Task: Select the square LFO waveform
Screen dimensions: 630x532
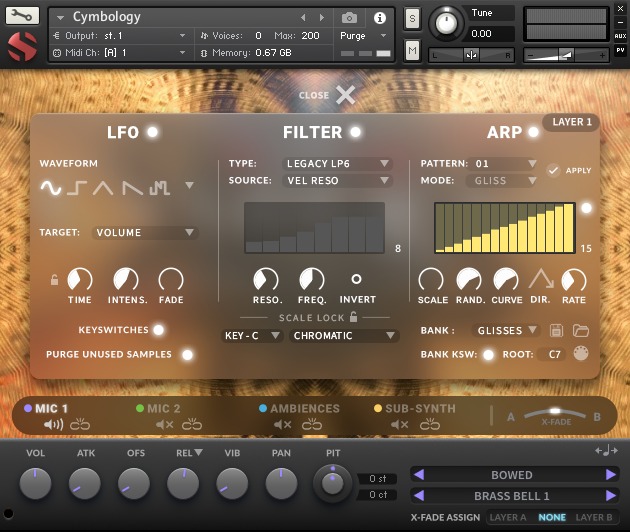Action: point(77,188)
